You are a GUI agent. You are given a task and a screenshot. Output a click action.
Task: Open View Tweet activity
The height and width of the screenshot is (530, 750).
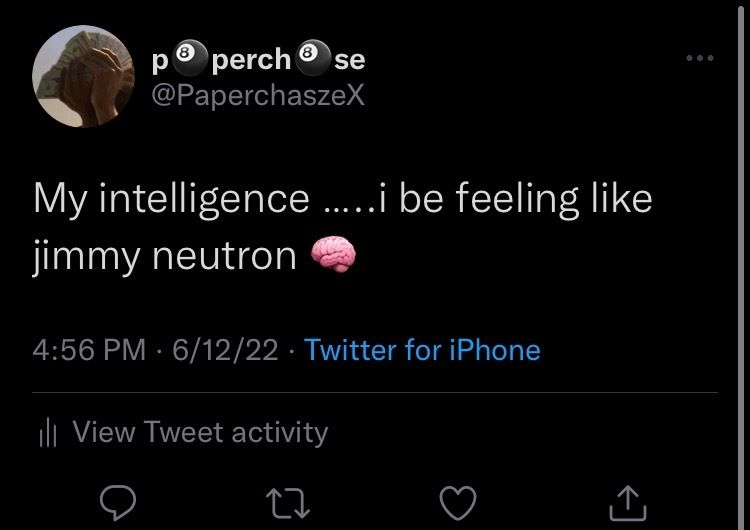[x=200, y=432]
